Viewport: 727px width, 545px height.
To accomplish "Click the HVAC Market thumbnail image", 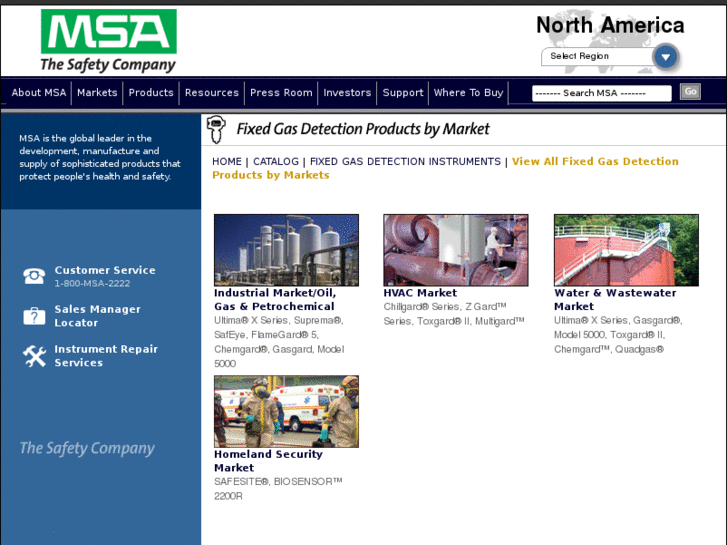I will [456, 250].
